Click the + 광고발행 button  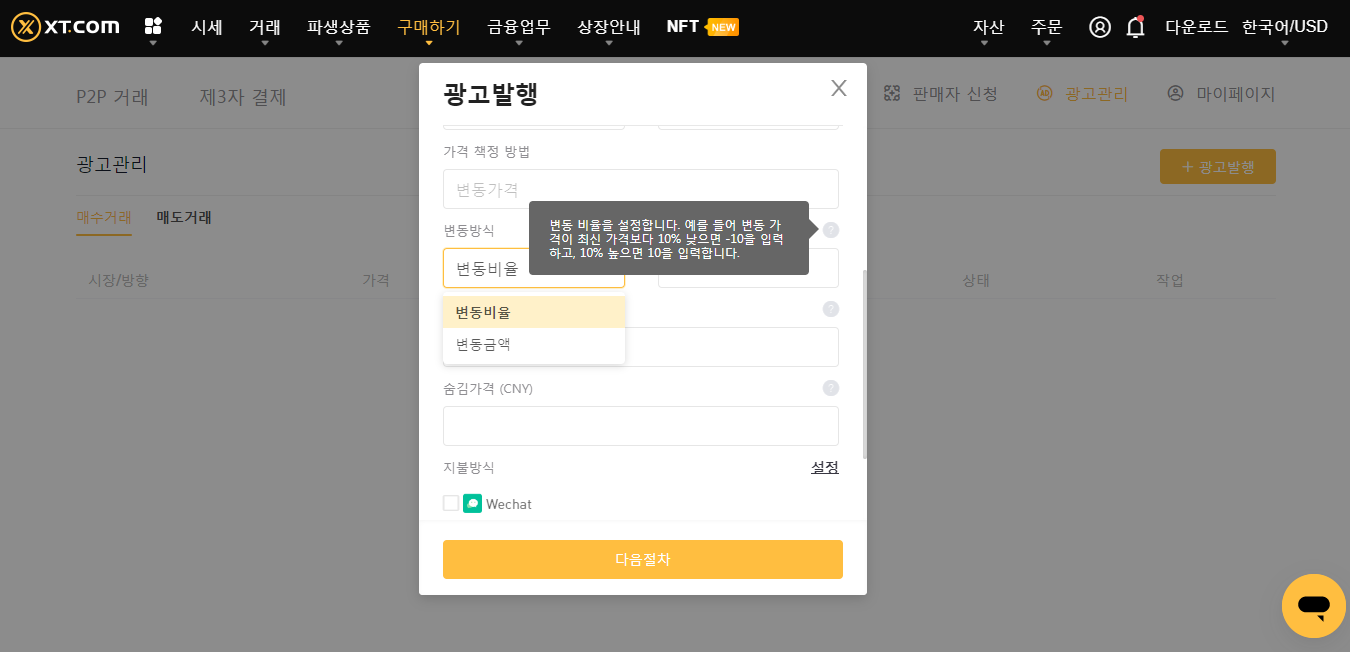click(1218, 167)
